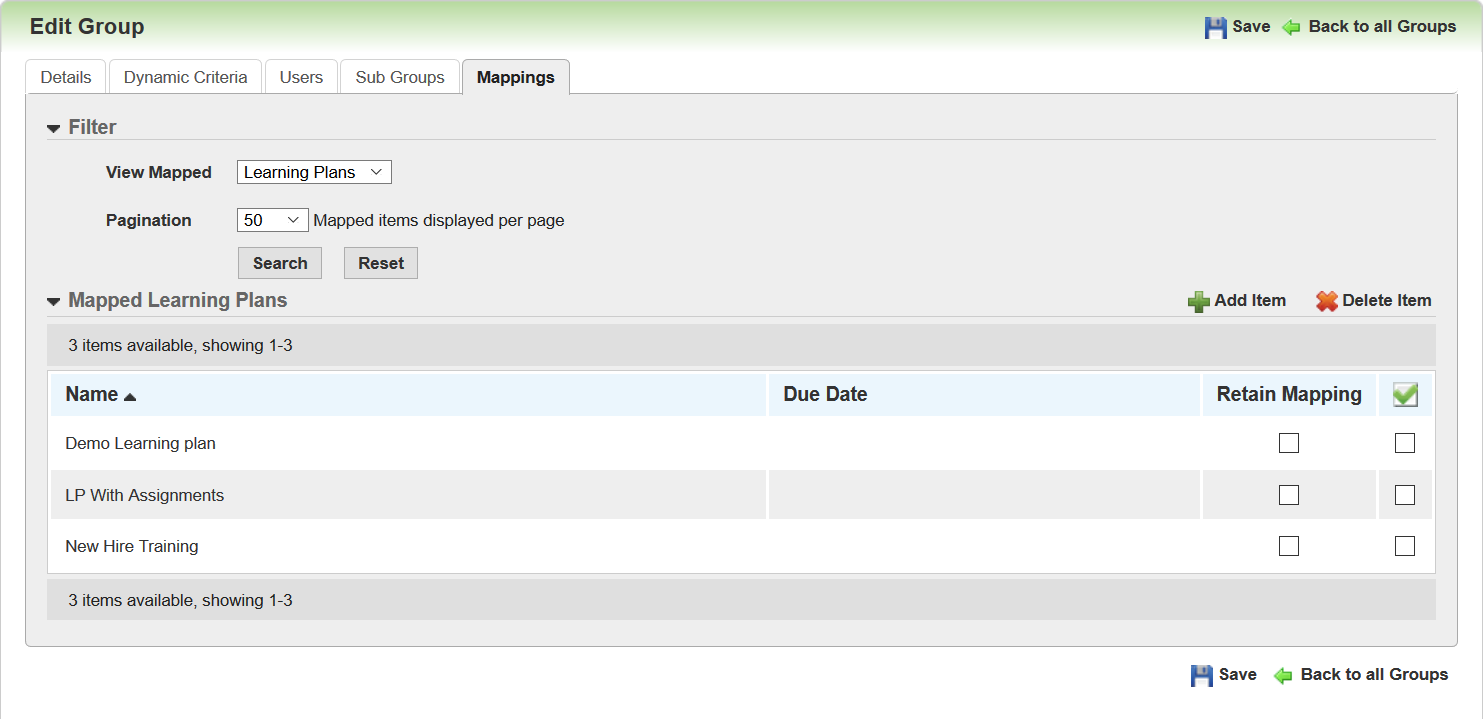The width and height of the screenshot is (1483, 719).
Task: Tick the selection checkbox for LP With Assignments
Action: coord(1405,495)
